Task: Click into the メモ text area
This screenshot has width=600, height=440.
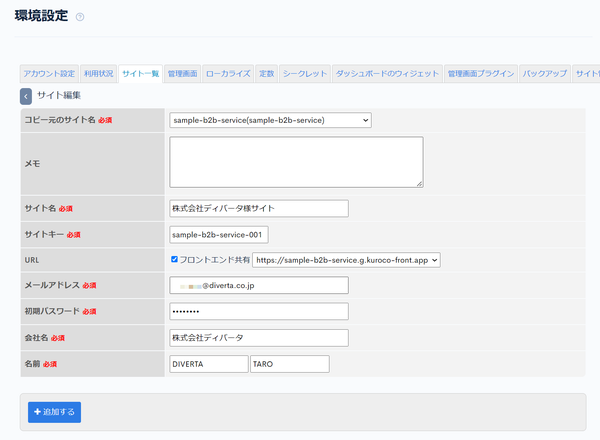Action: point(296,162)
